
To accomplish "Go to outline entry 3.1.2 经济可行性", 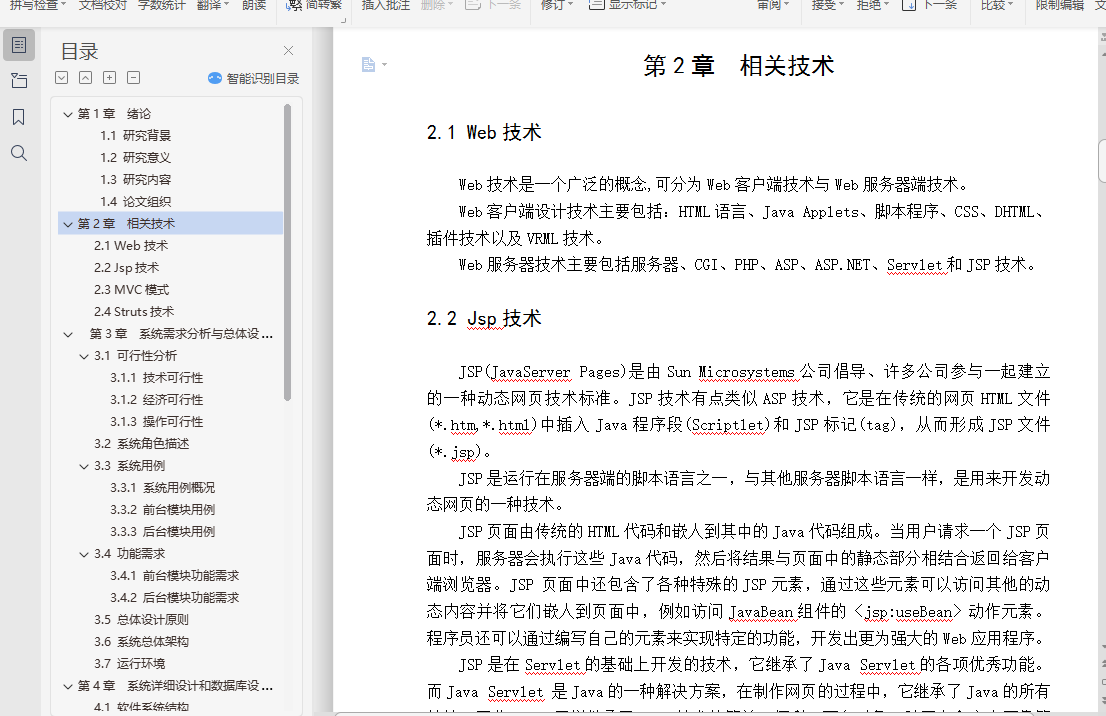I will pyautogui.click(x=157, y=399).
